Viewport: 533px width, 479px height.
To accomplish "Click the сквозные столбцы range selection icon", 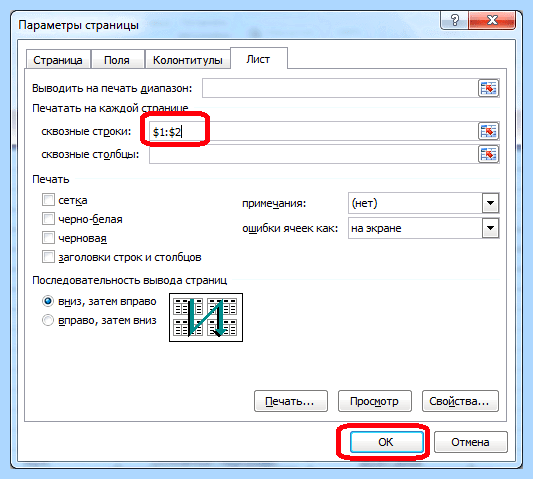I will pos(488,154).
